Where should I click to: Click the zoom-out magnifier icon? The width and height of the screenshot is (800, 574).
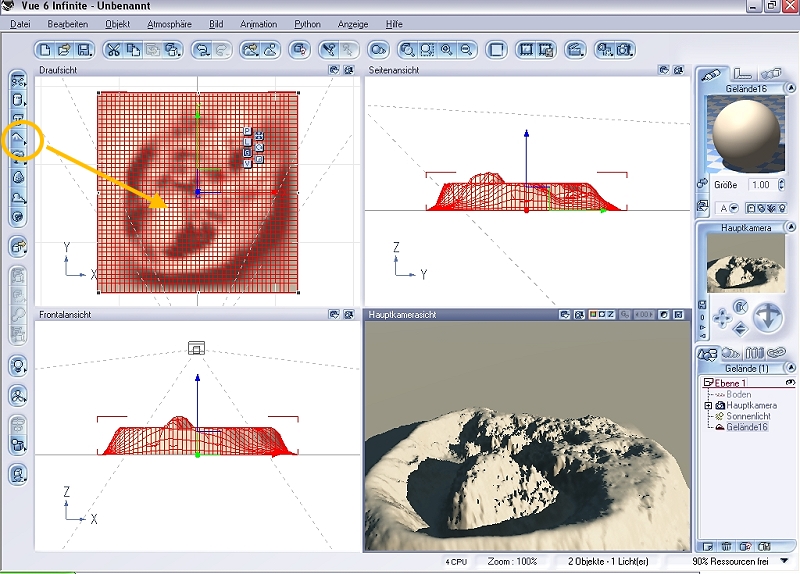(466, 50)
